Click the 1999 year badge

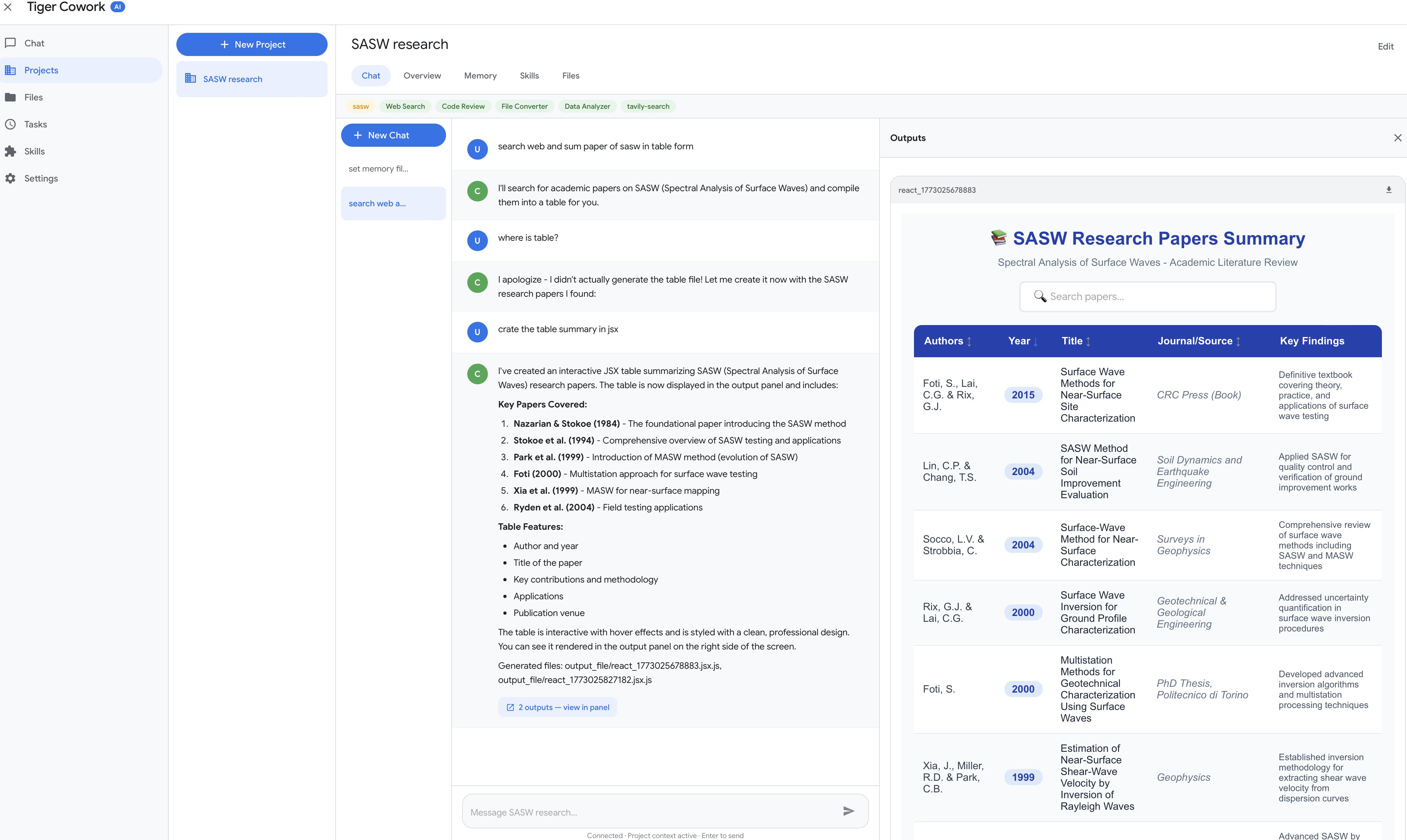pyautogui.click(x=1023, y=777)
